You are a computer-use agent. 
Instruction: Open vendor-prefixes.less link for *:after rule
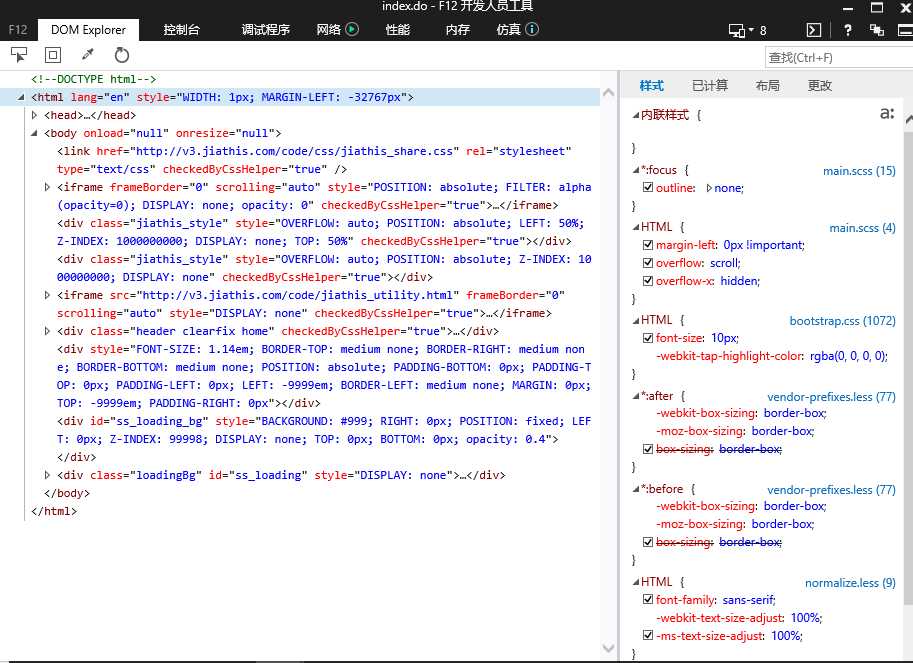[x=831, y=397]
